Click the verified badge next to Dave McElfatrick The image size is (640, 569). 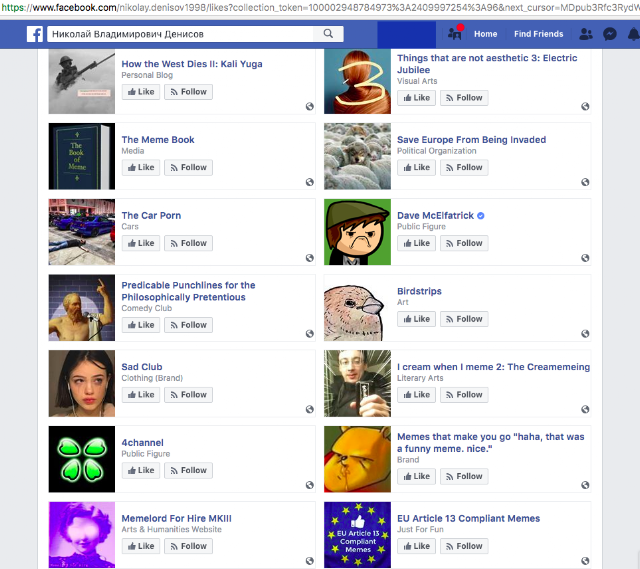[x=481, y=216]
